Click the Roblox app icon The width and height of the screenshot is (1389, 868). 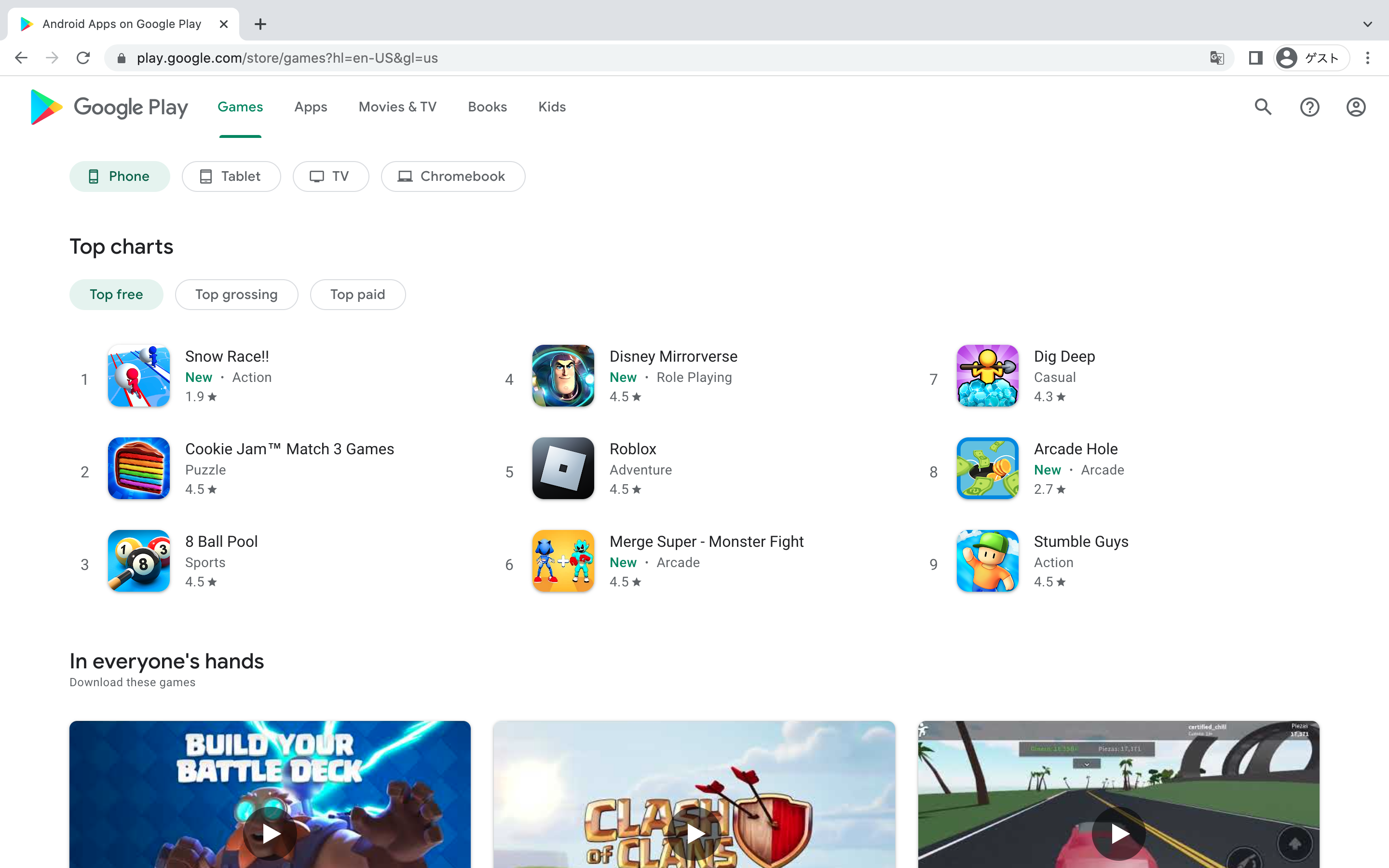point(563,468)
